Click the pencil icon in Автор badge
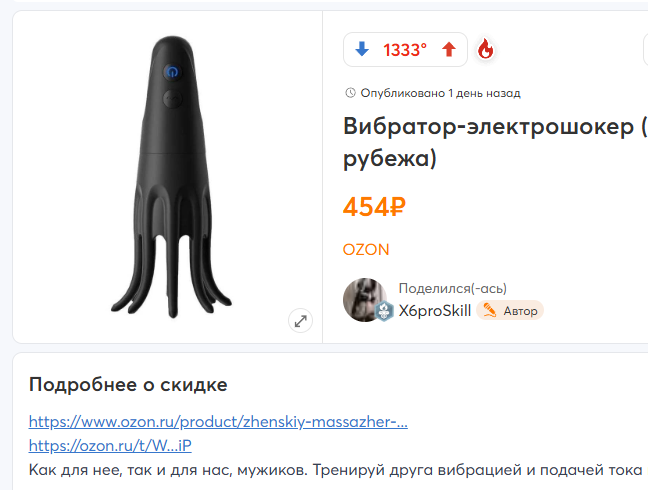Image resolution: width=648 pixels, height=490 pixels. coord(489,310)
